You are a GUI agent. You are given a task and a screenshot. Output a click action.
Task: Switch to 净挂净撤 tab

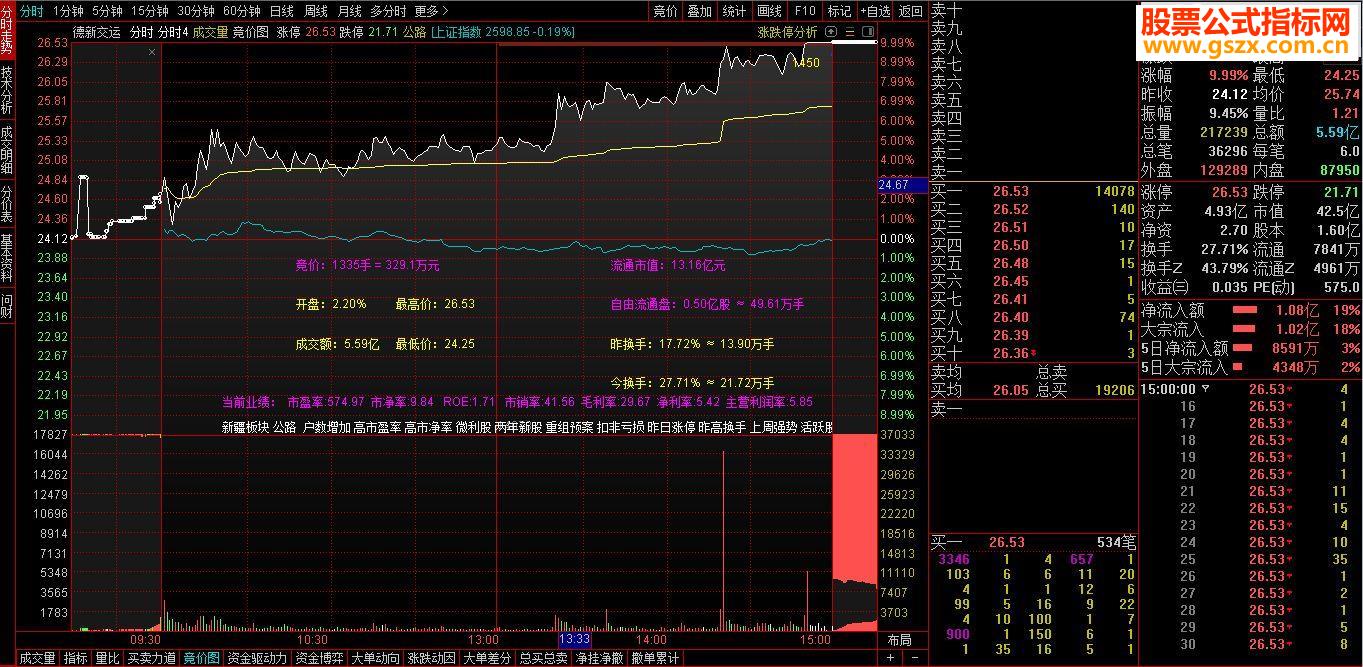point(600,658)
